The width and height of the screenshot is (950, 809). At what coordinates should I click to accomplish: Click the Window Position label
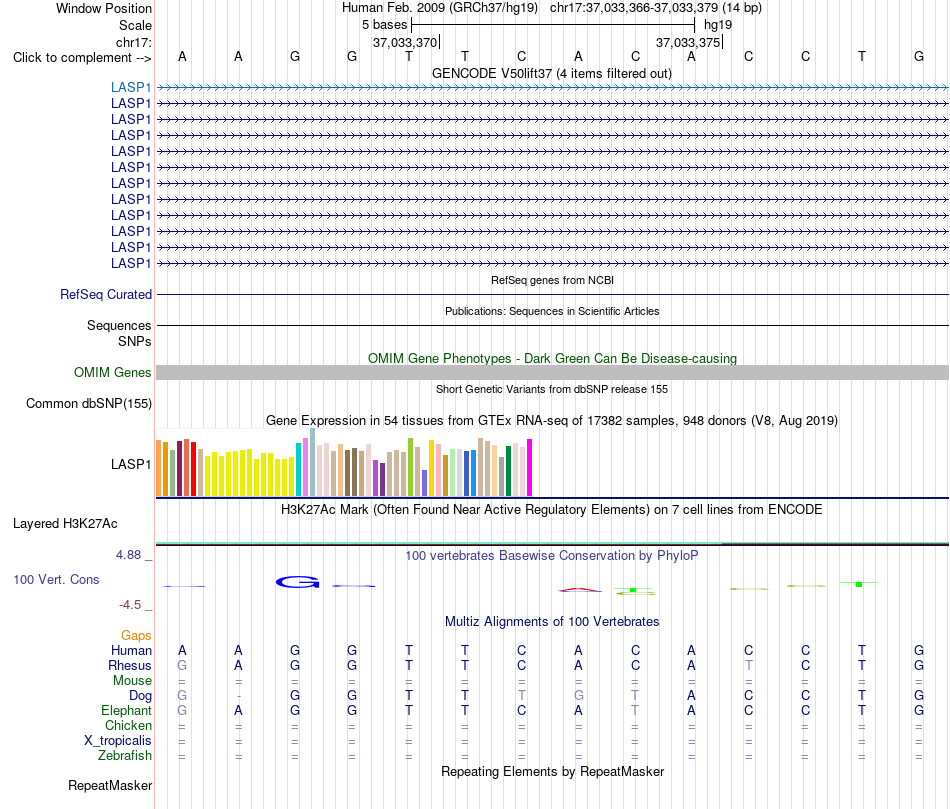tap(104, 8)
